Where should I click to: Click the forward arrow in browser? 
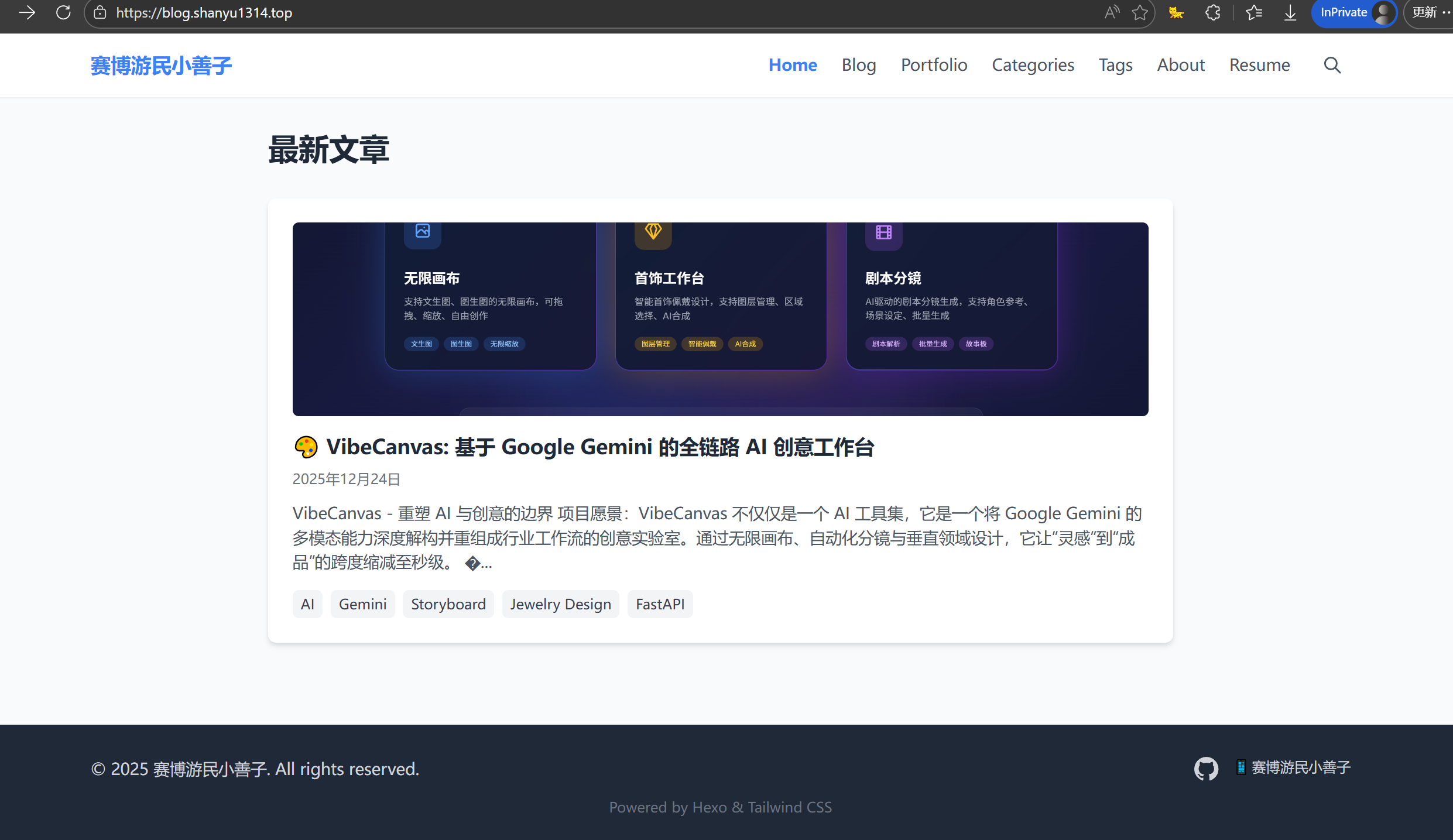pyautogui.click(x=27, y=13)
